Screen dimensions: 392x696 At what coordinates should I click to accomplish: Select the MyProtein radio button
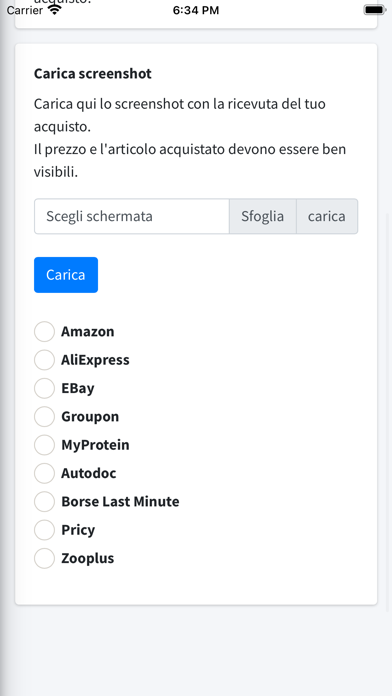(x=44, y=445)
